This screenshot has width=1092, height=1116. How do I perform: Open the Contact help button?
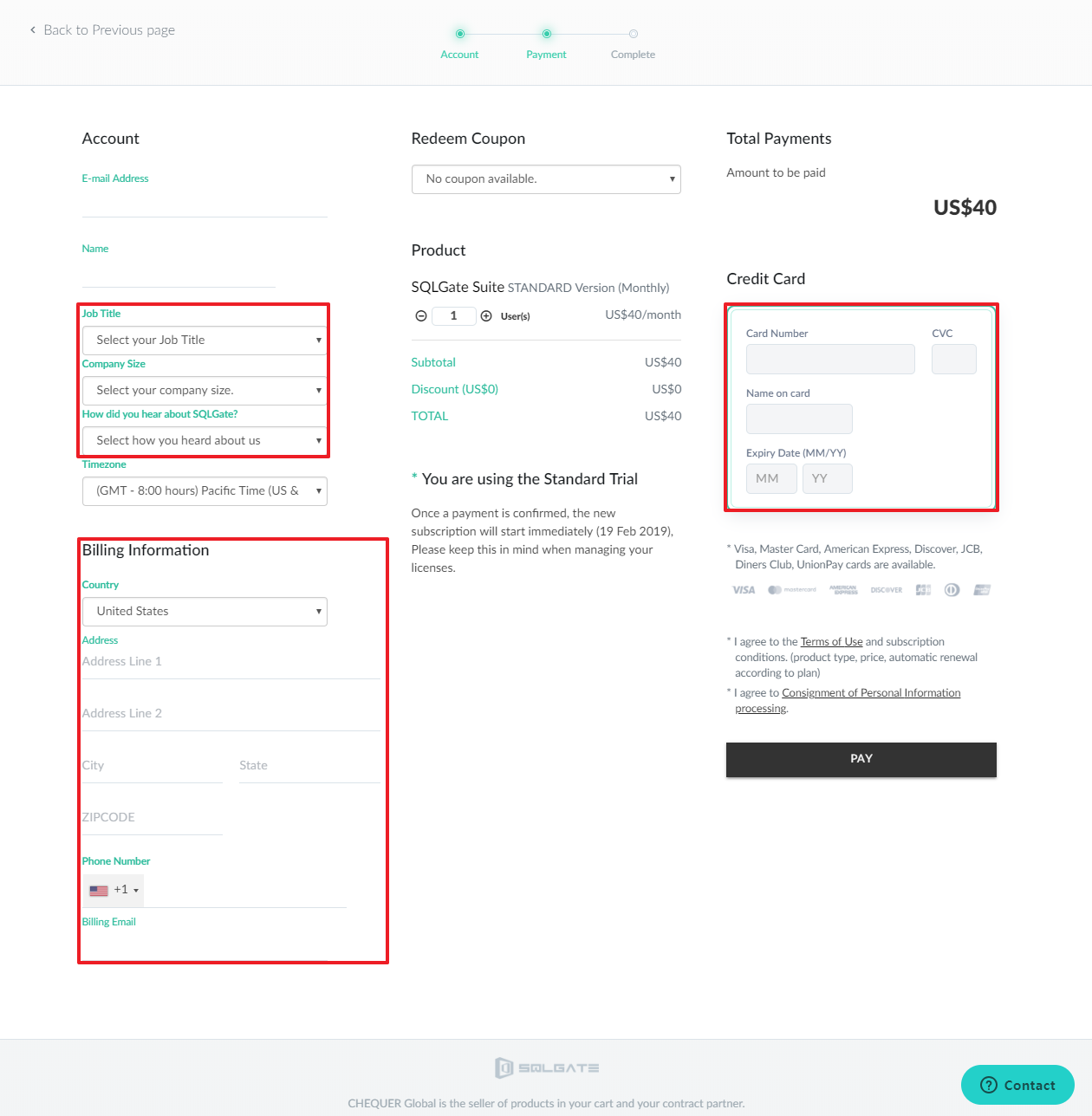[x=1017, y=1085]
